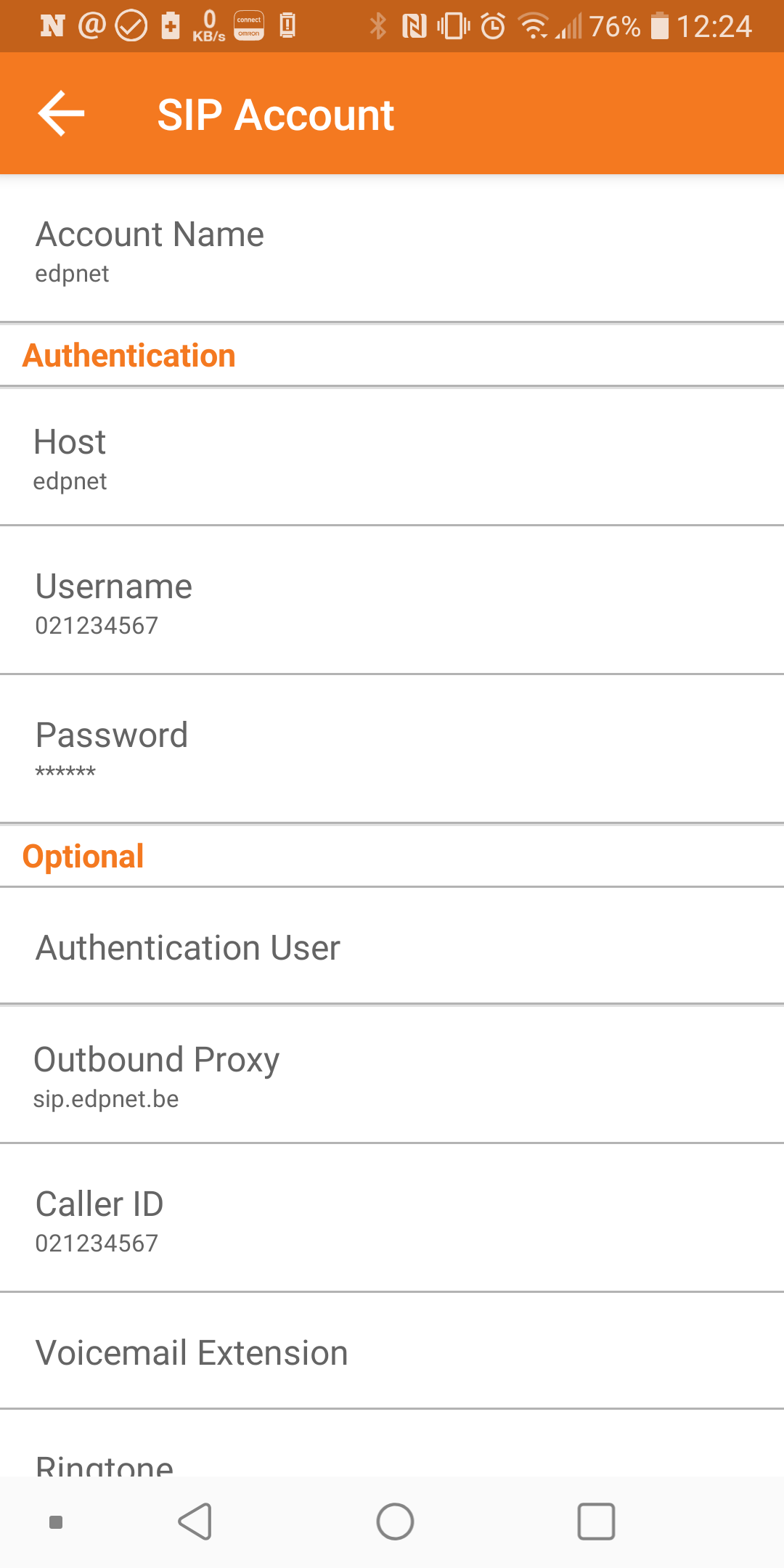Tap the Wi-Fi signal status icon

[534, 27]
